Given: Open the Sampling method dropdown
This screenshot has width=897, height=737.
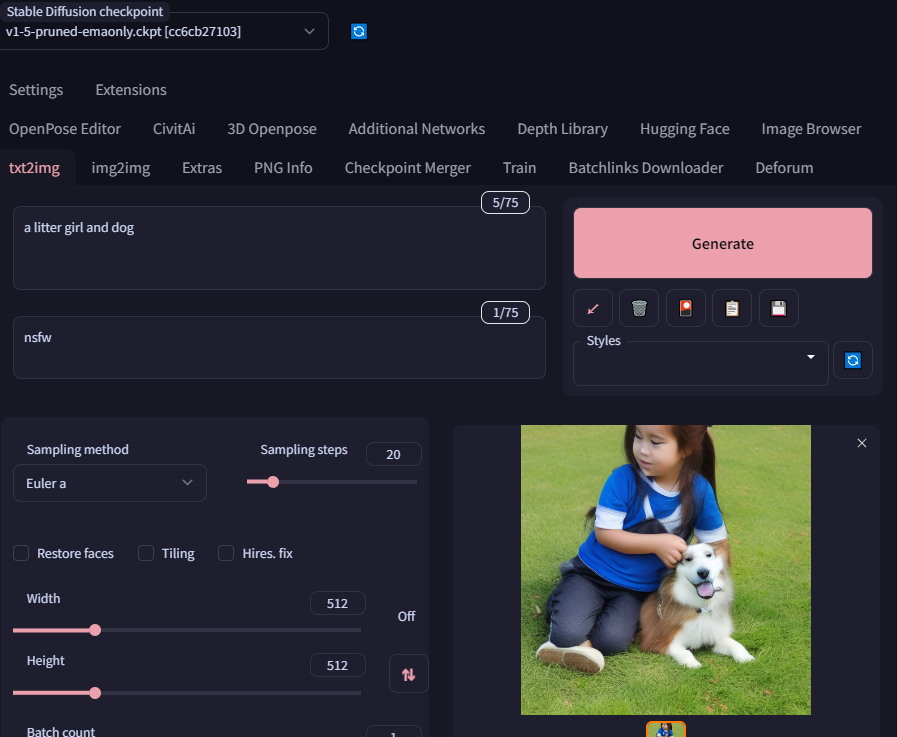Looking at the screenshot, I should (x=110, y=483).
